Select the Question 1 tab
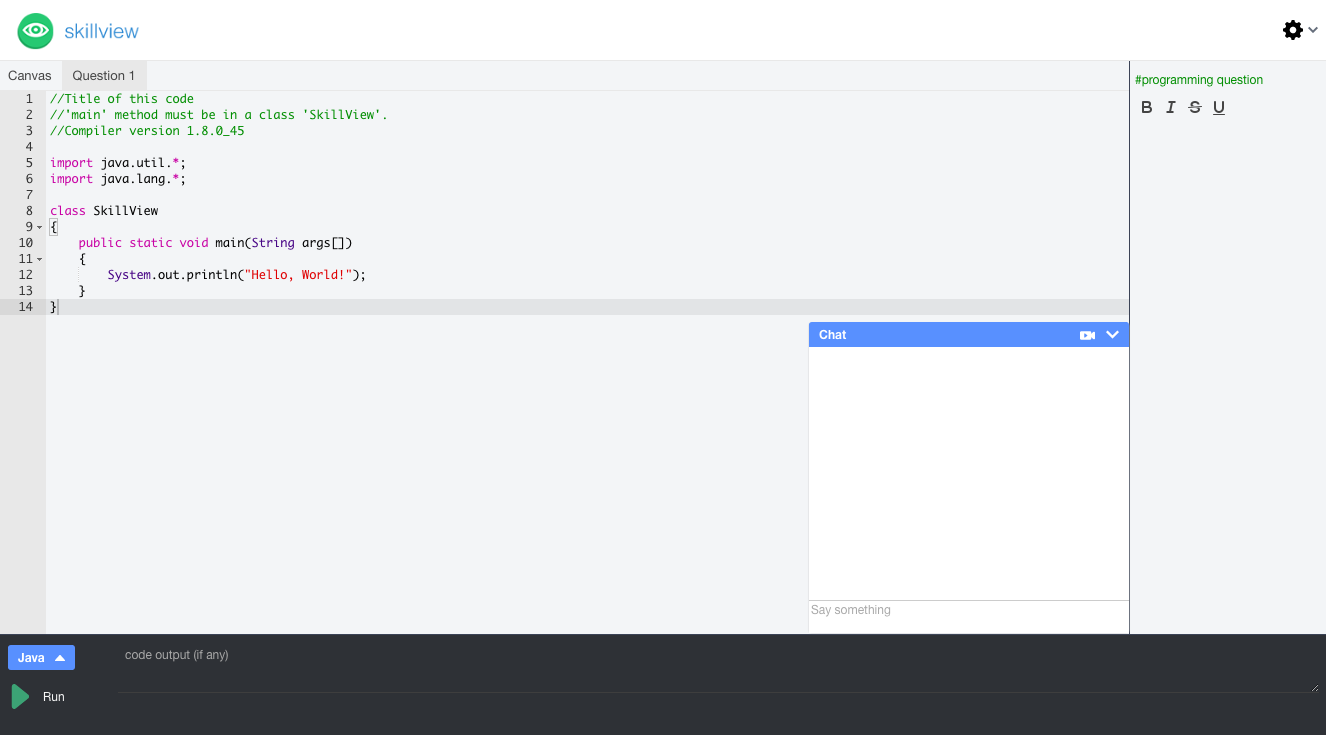 104,75
